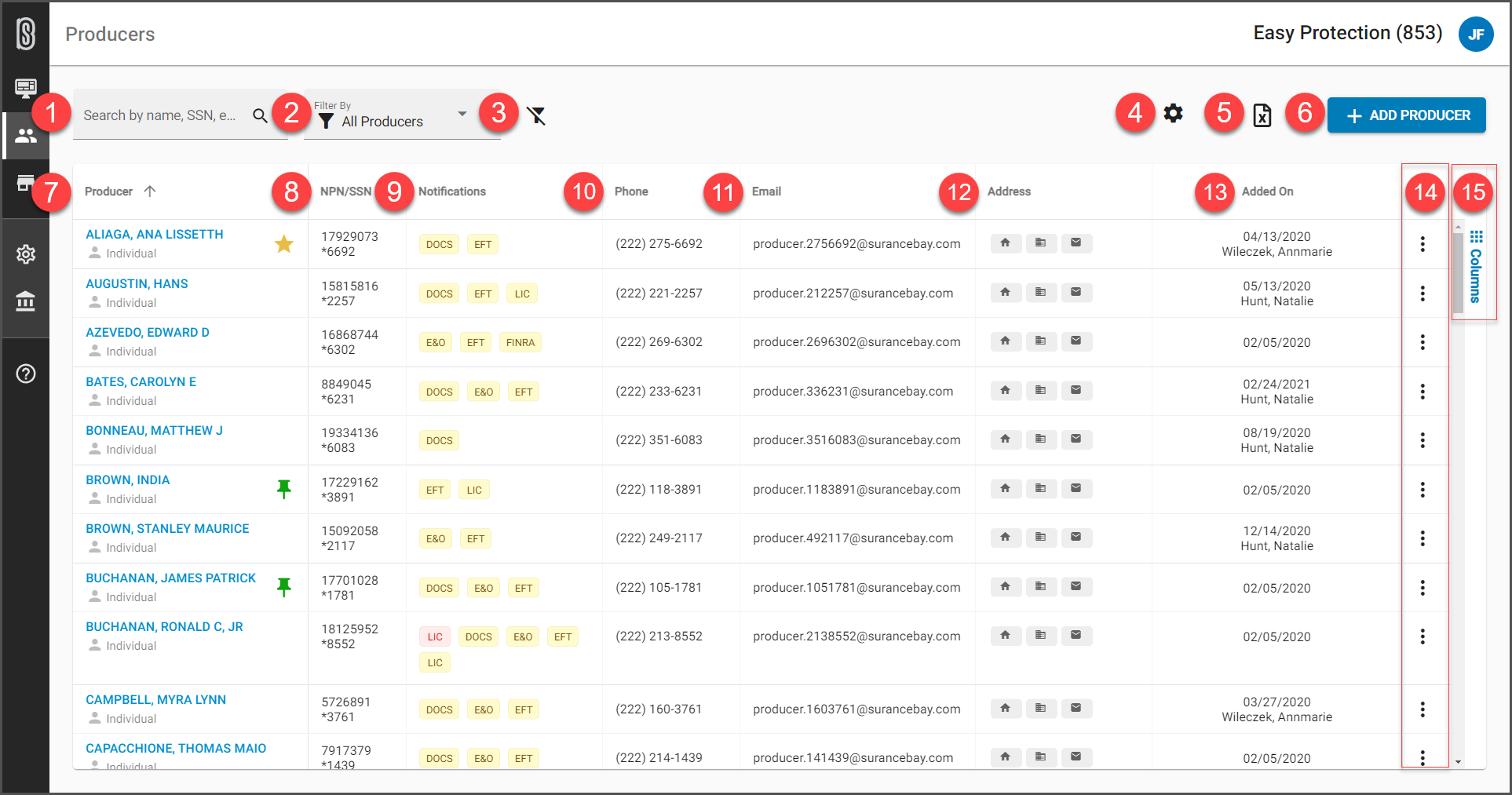
Task: Sort by Address column header
Action: pyautogui.click(x=1009, y=191)
